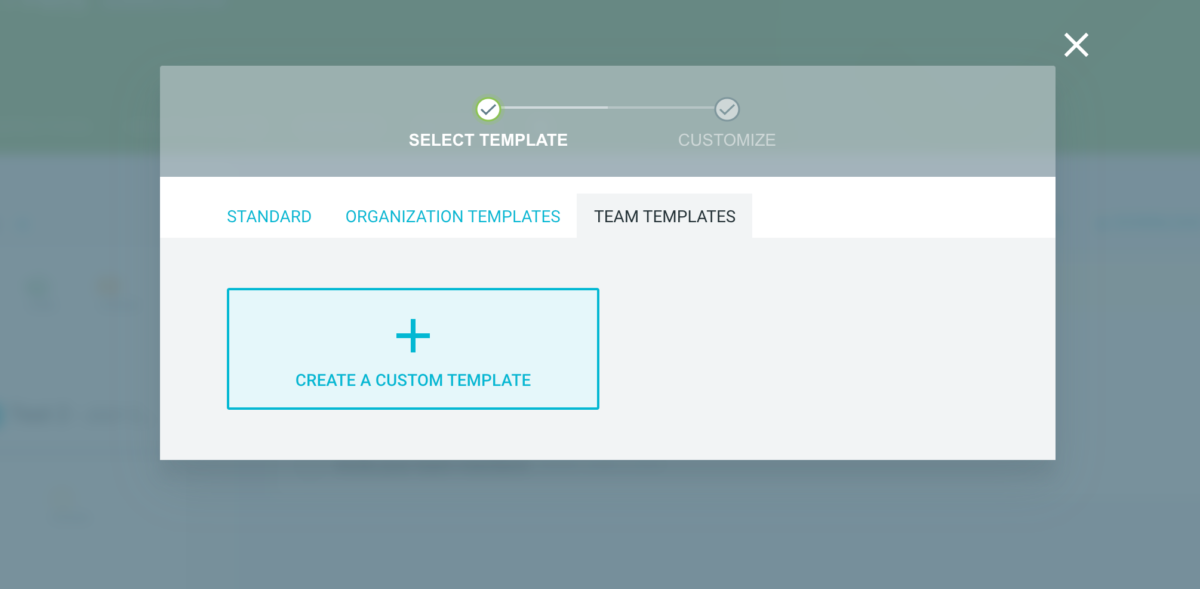The height and width of the screenshot is (589, 1200).
Task: Open the ORGANIZATION TEMPLATES tab
Action: 452,216
